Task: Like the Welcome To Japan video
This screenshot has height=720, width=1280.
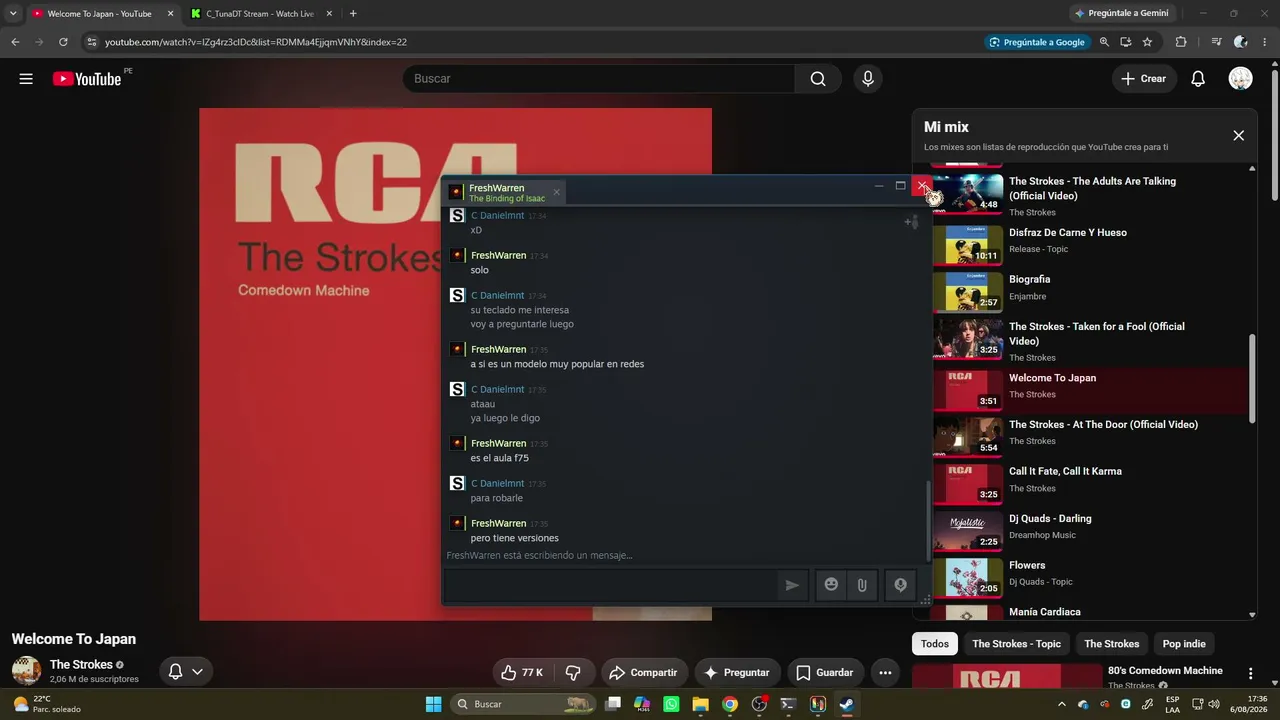Action: 521,673
